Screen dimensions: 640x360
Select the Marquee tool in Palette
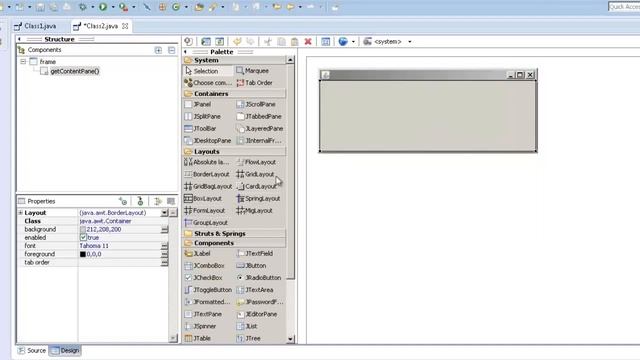pos(253,71)
